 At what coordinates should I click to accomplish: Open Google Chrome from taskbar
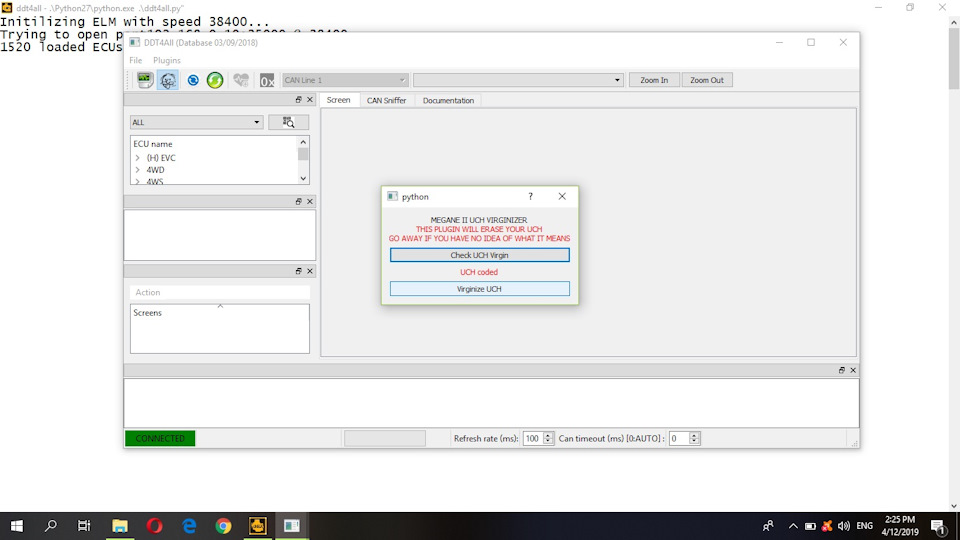tap(223, 526)
